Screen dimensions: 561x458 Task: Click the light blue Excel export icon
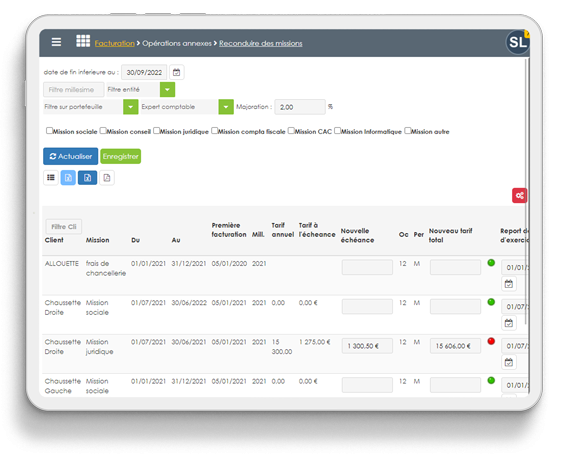click(x=68, y=177)
